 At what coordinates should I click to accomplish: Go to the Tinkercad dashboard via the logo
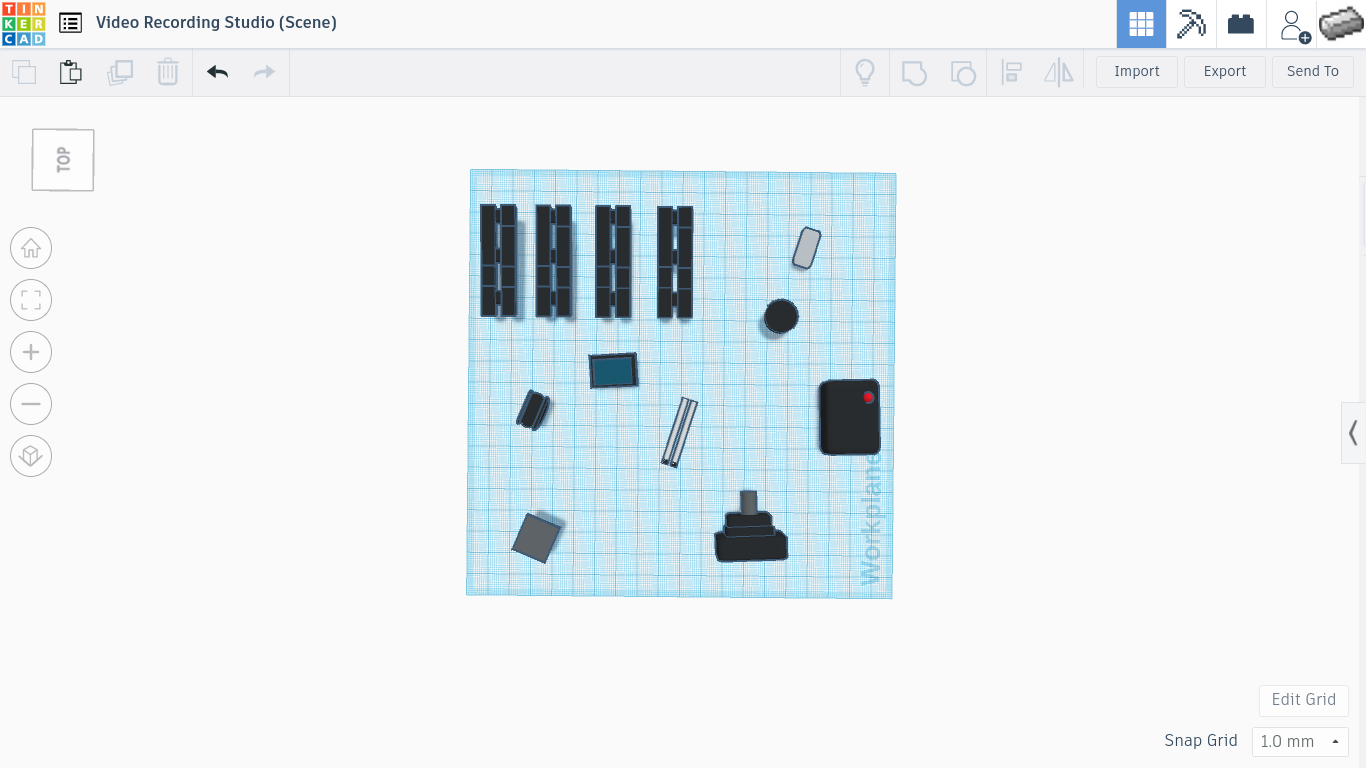pyautogui.click(x=24, y=22)
